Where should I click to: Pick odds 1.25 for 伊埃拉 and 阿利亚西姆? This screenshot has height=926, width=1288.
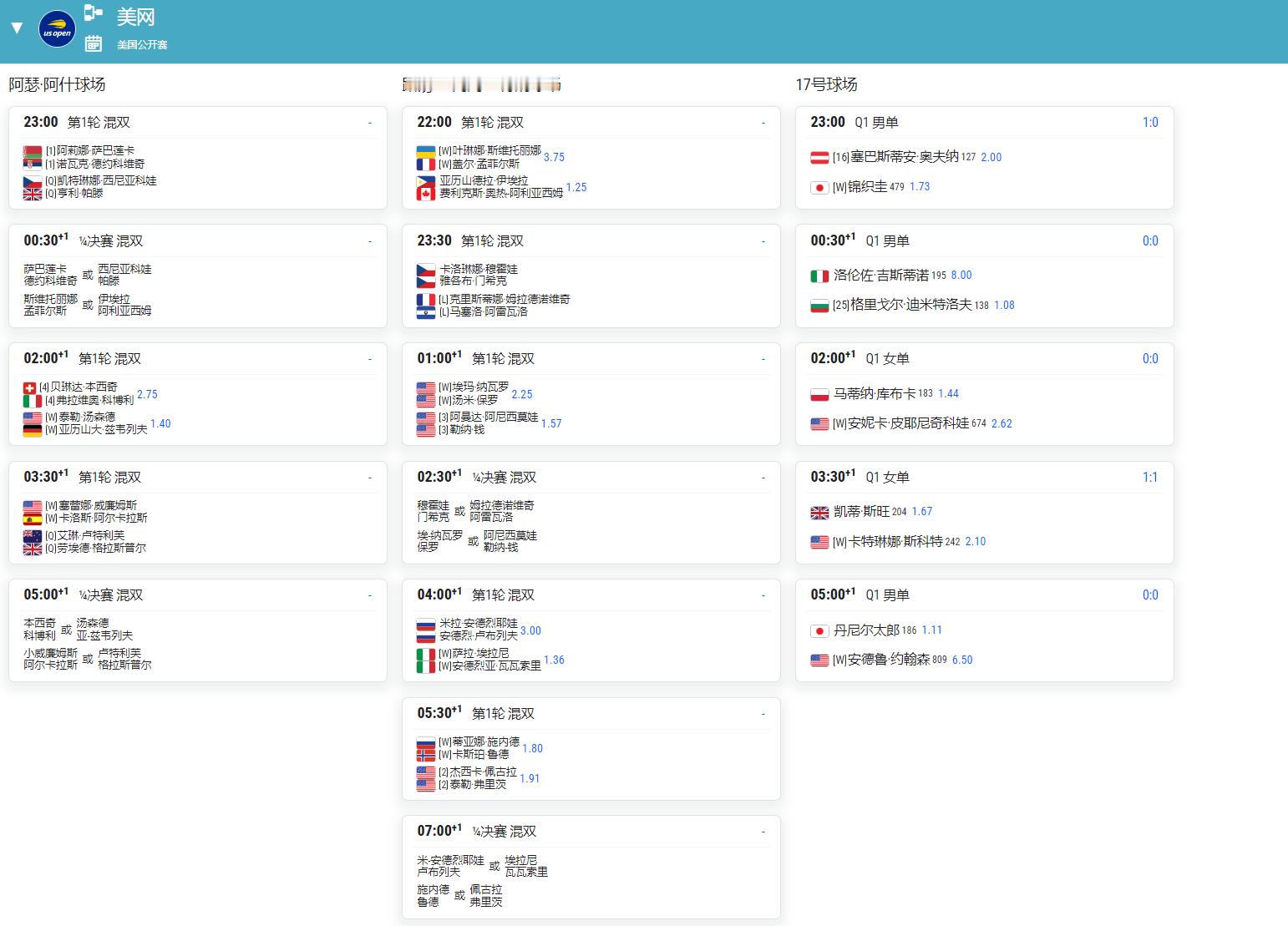point(576,187)
